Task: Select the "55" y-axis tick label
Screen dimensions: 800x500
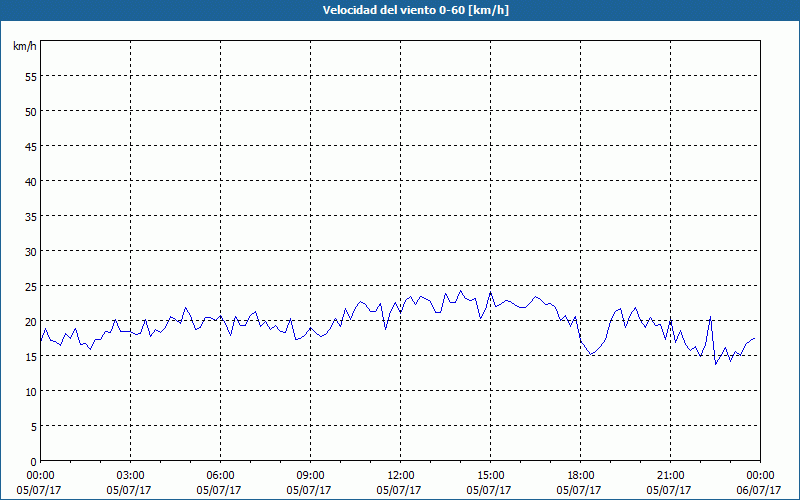Action: click(x=31, y=77)
